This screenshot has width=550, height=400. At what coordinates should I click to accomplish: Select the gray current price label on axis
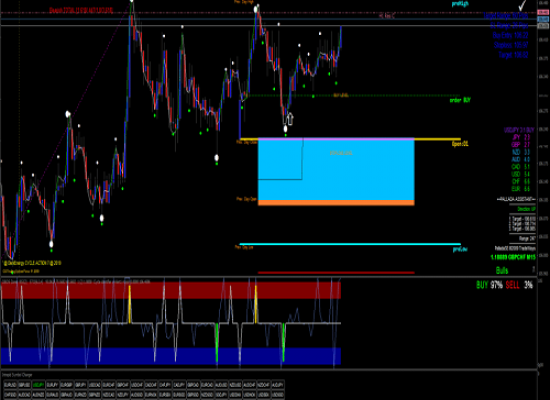point(543,26)
